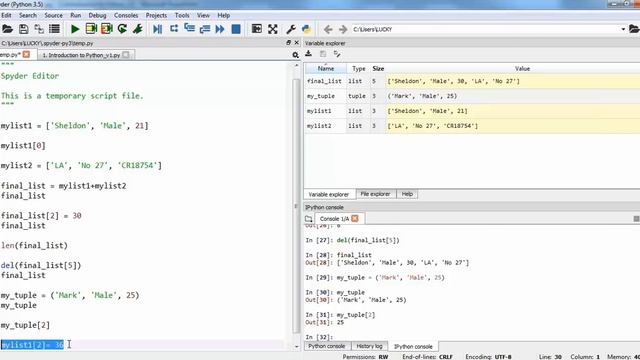Expand the working directory dropdown
Image resolution: width=640 pixels, height=360 pixels.
(x=623, y=29)
